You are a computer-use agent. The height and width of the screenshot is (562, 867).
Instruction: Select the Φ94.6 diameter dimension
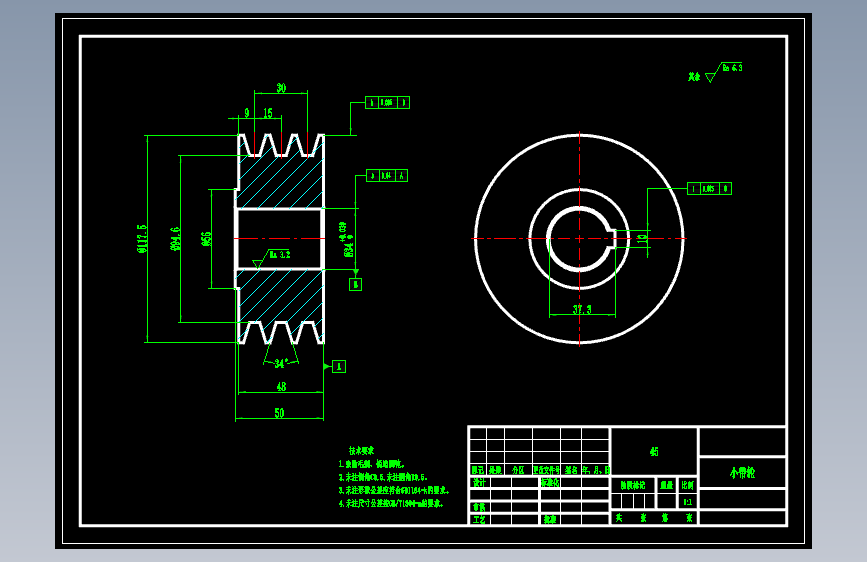175,239
